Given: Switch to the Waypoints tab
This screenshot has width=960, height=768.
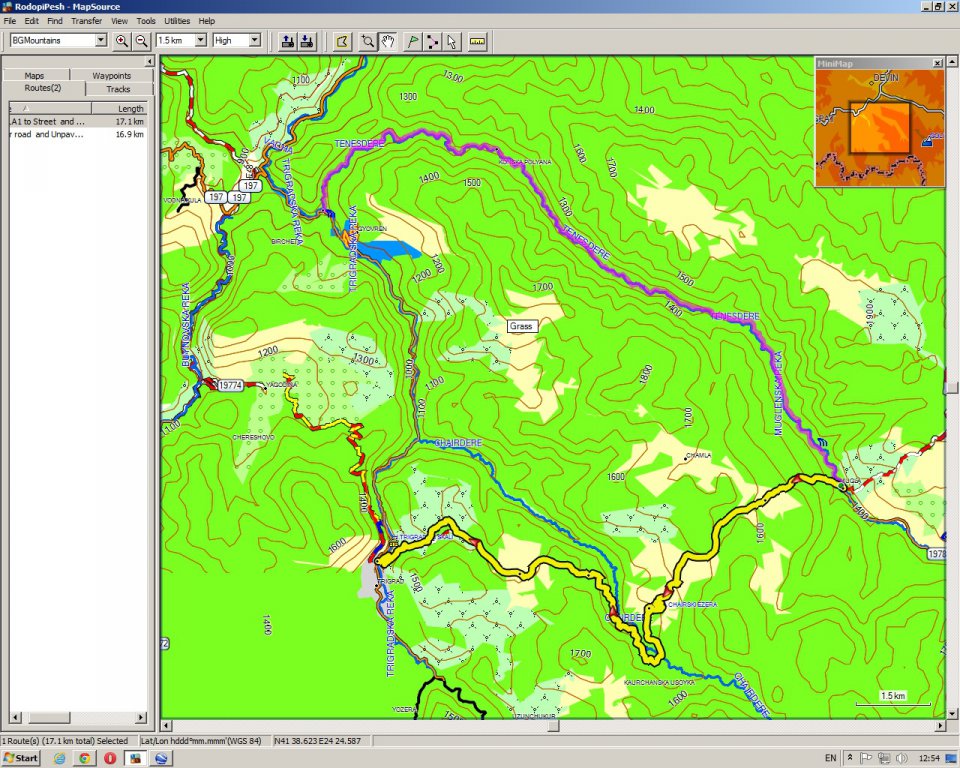Looking at the screenshot, I should pyautogui.click(x=111, y=75).
